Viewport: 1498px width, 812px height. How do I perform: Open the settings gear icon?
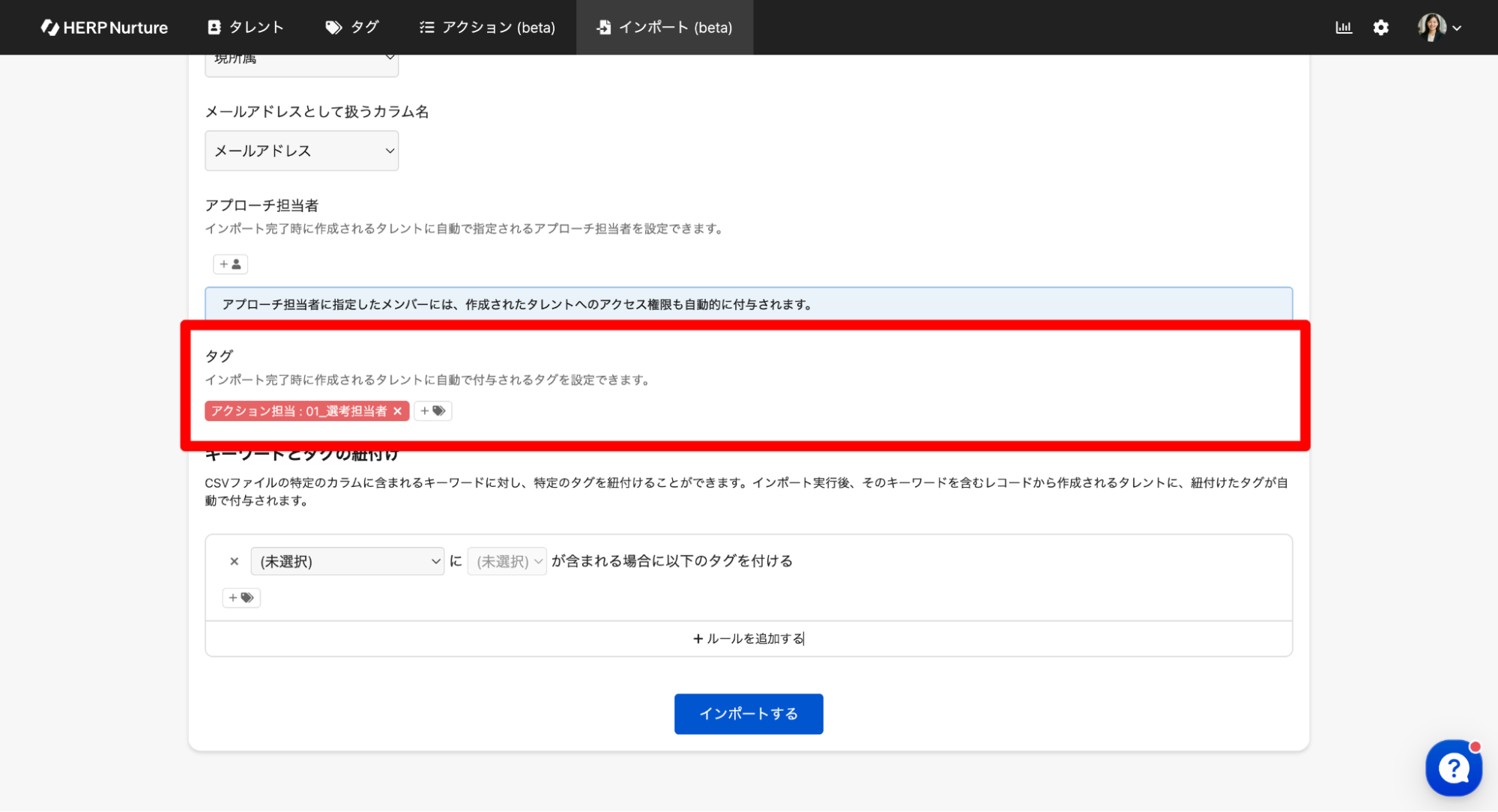1380,27
